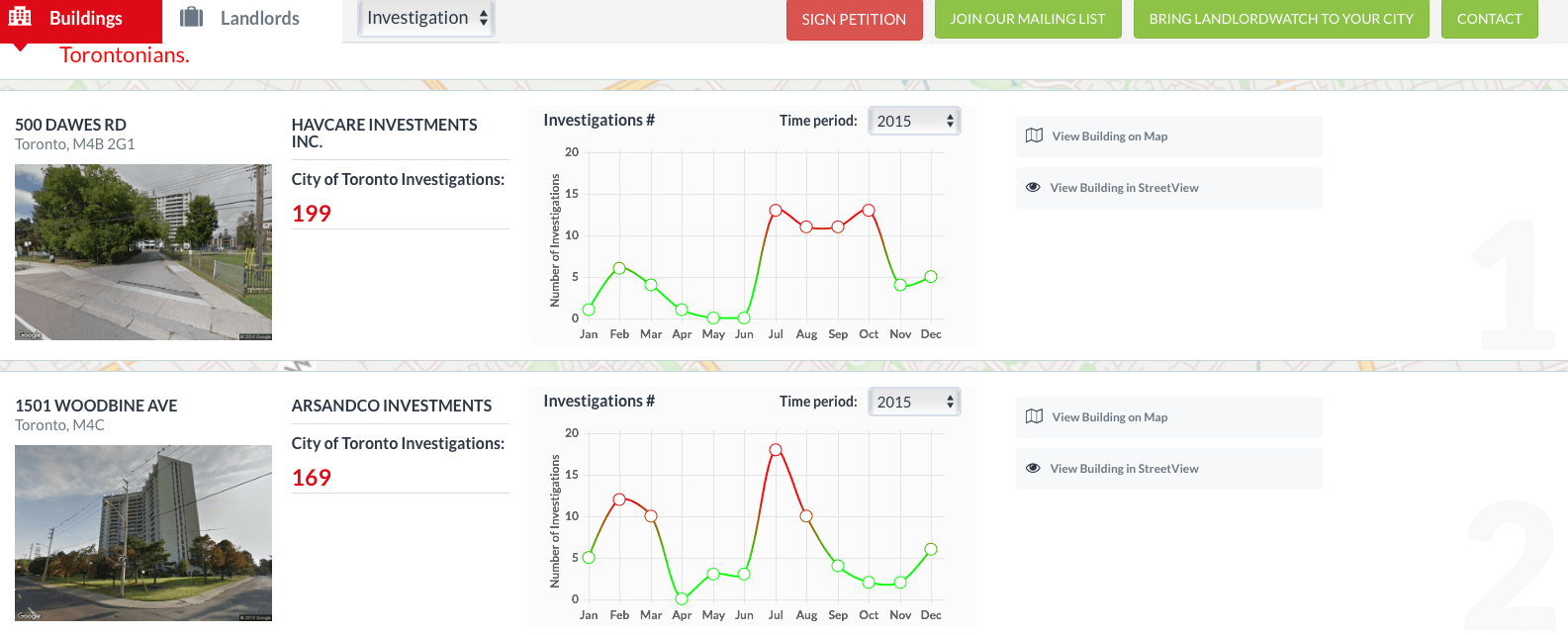Screen dimensions: 1568x635
Task: Click eye icon for 1501 Woodbine Ave StreetView
Action: pos(1033,469)
